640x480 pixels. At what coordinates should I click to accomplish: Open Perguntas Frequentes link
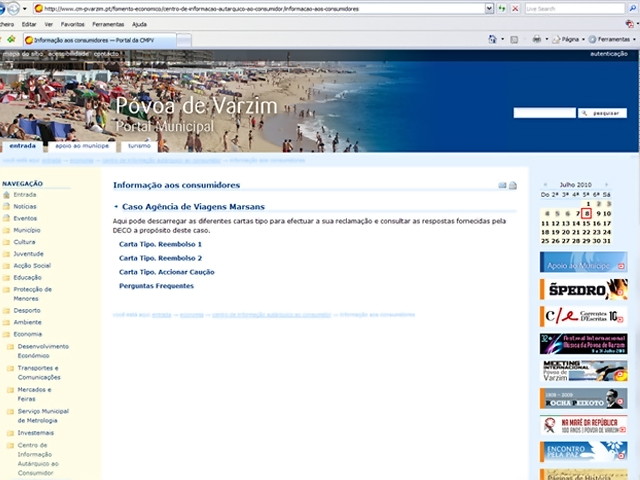pos(156,286)
